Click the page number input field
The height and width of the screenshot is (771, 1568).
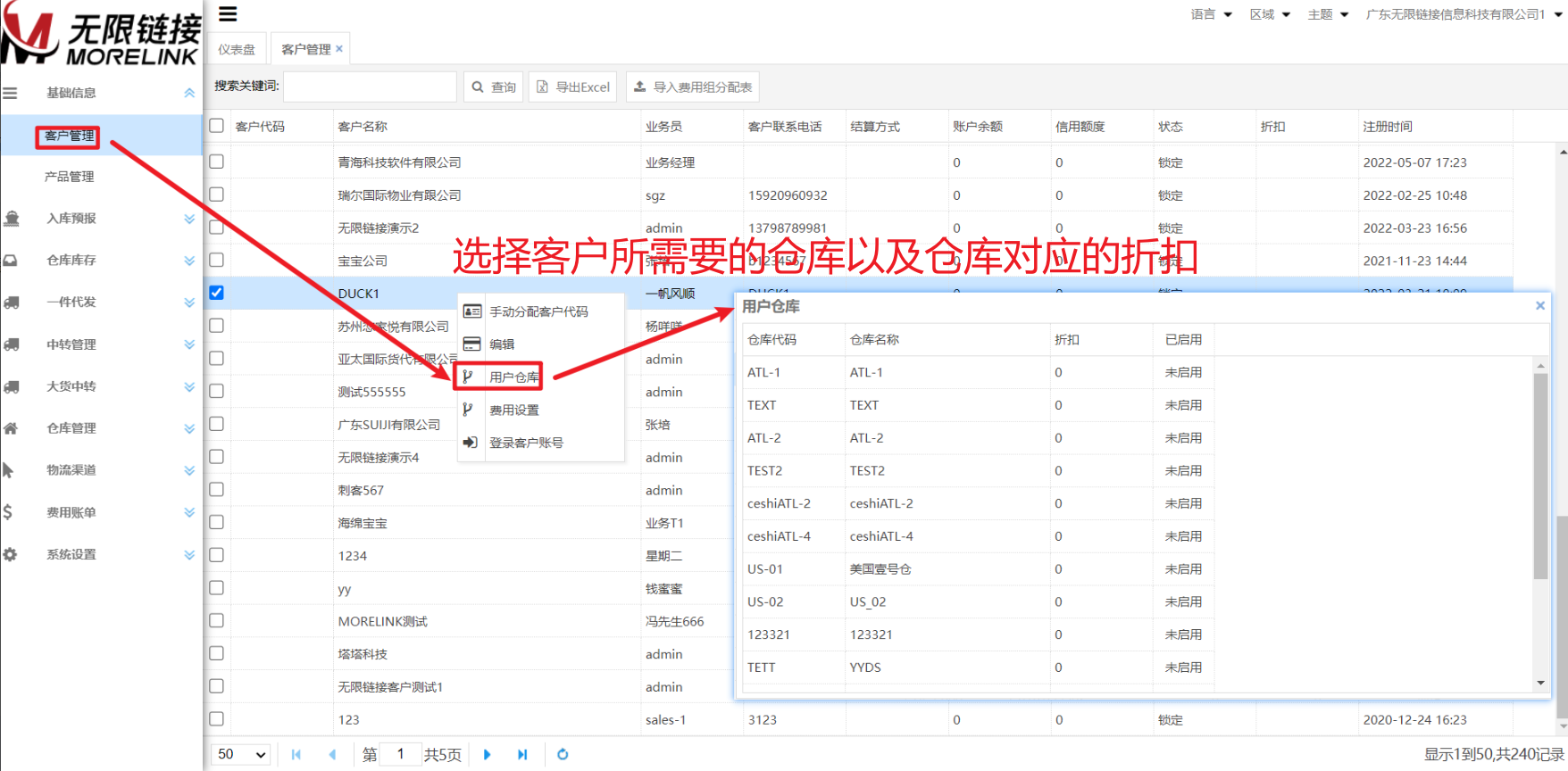(400, 754)
